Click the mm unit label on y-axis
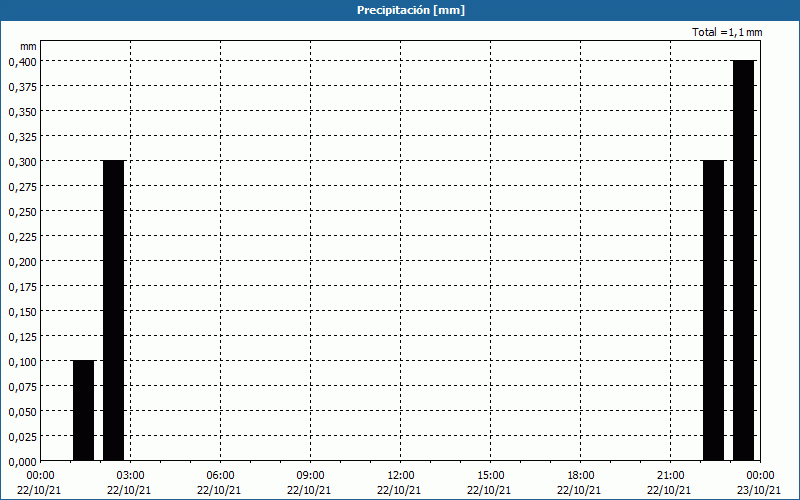 tap(28, 46)
